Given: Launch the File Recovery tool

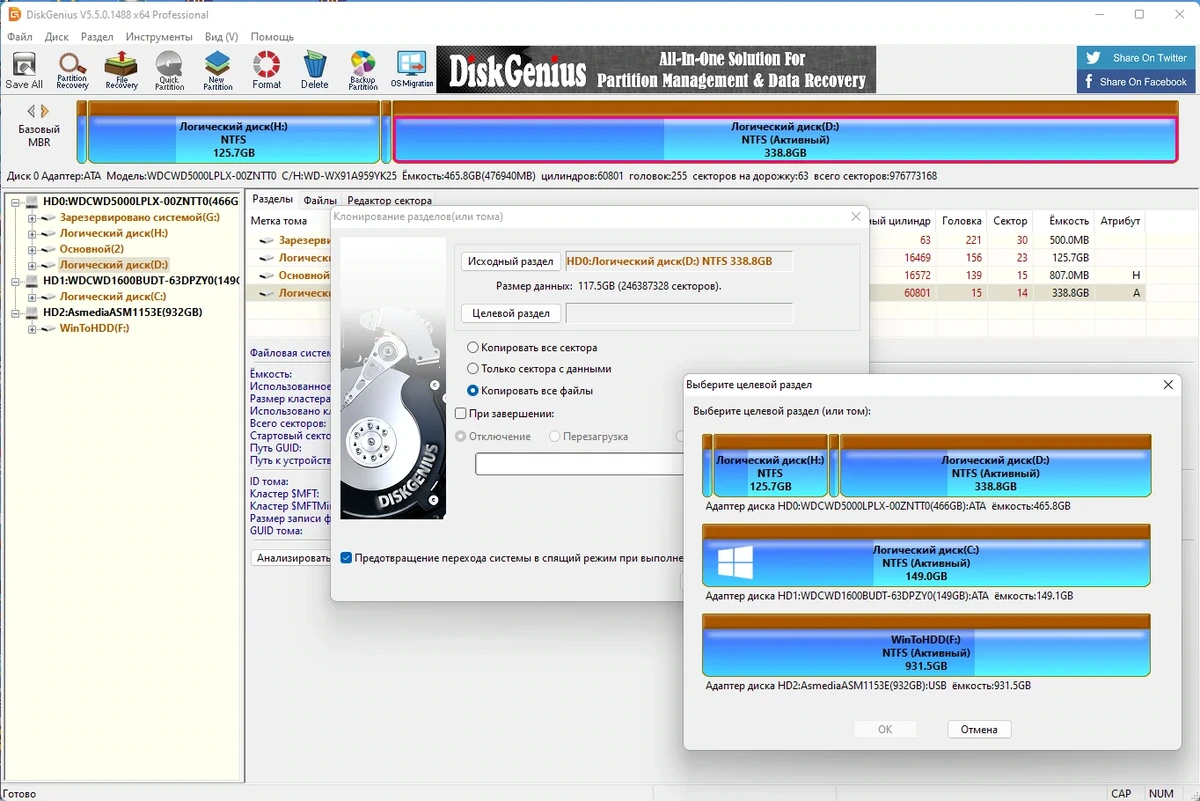Looking at the screenshot, I should pyautogui.click(x=121, y=70).
